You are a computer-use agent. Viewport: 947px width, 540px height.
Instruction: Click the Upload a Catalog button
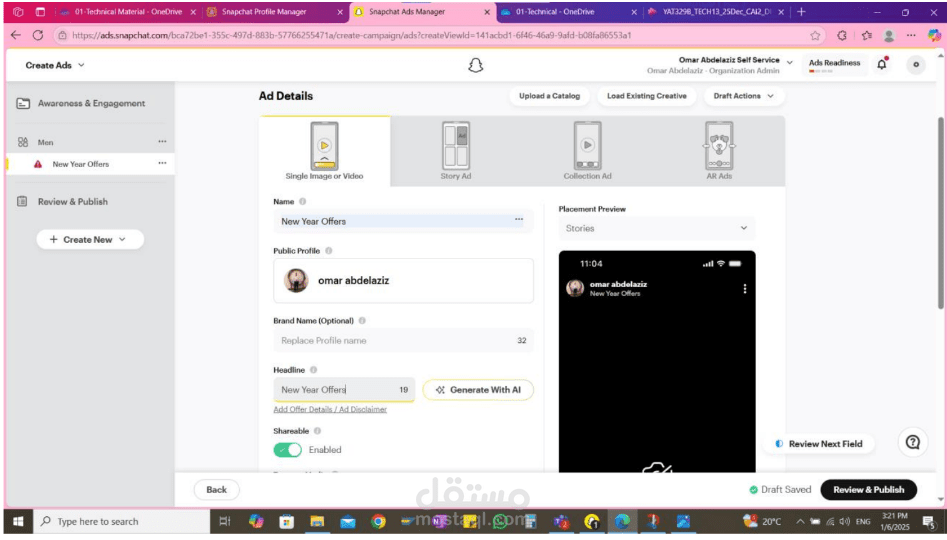[x=549, y=95]
